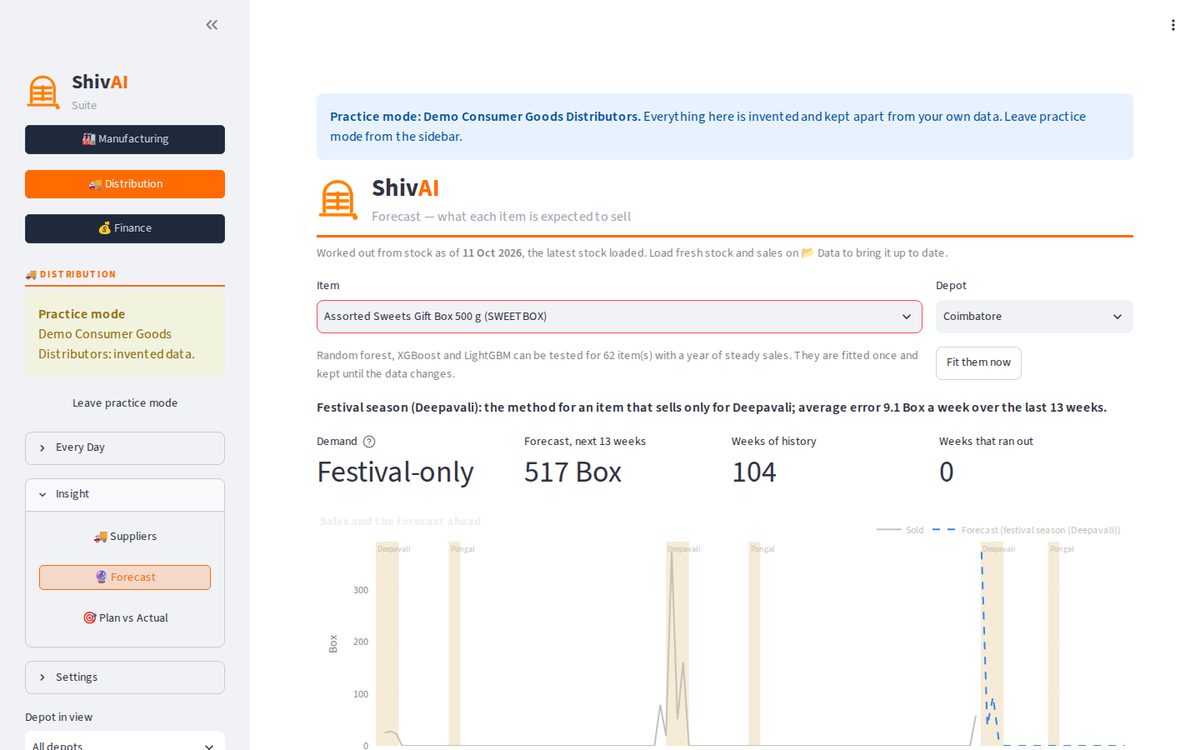
Task: Click the '11 Oct 2026' stock date
Action: point(492,253)
